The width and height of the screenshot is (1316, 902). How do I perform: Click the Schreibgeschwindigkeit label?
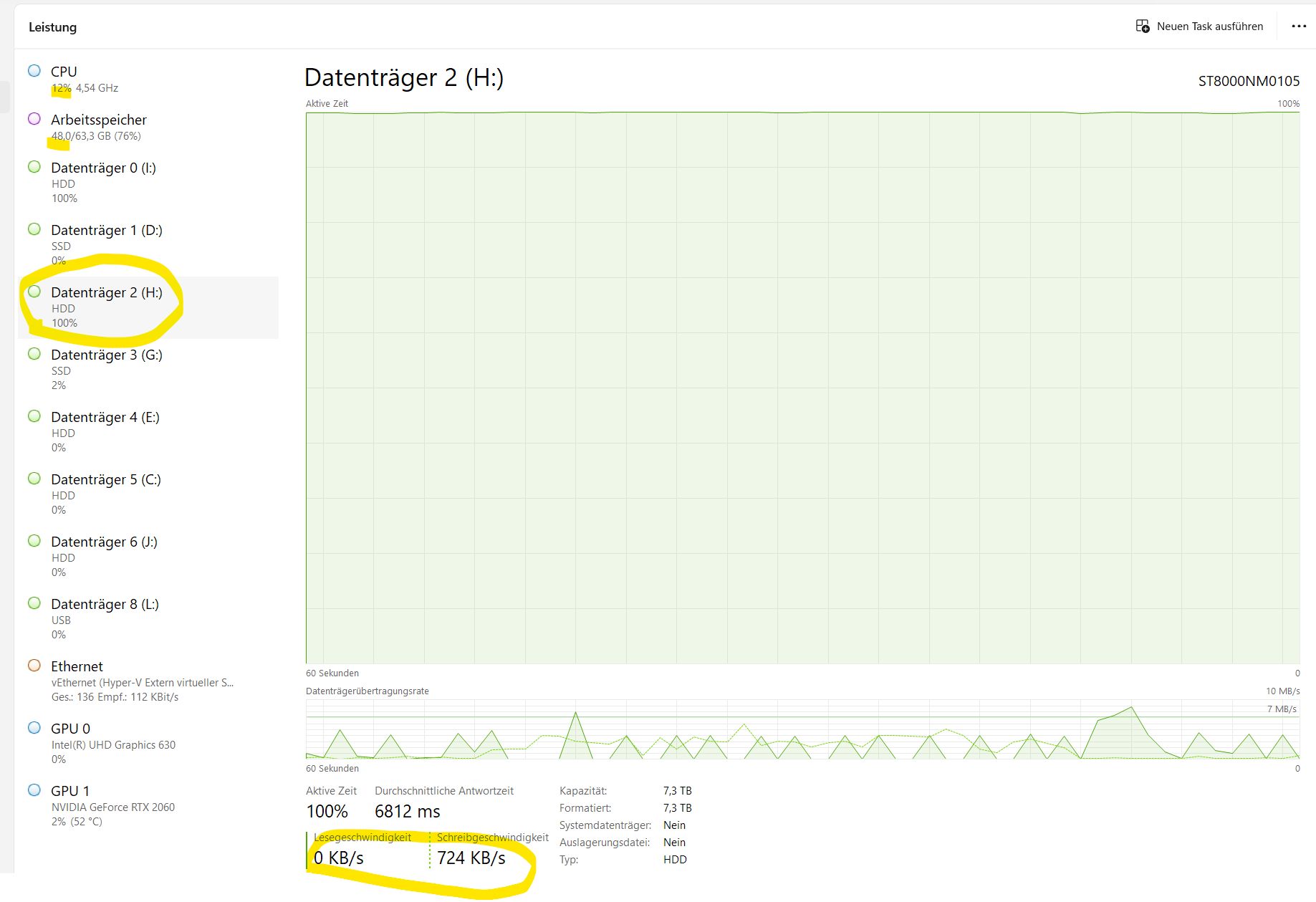click(493, 838)
